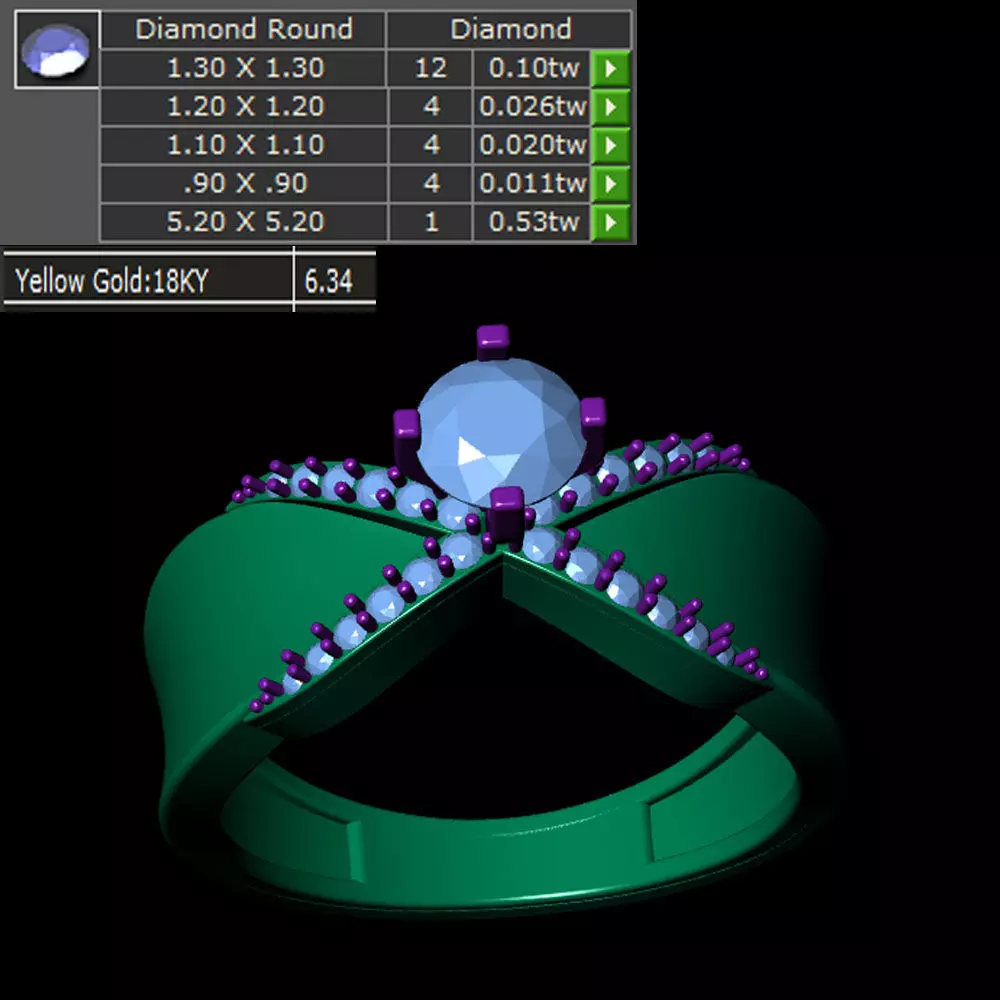1000x1000 pixels.
Task: Click the 0.026tw weight cell
Action: click(533, 107)
